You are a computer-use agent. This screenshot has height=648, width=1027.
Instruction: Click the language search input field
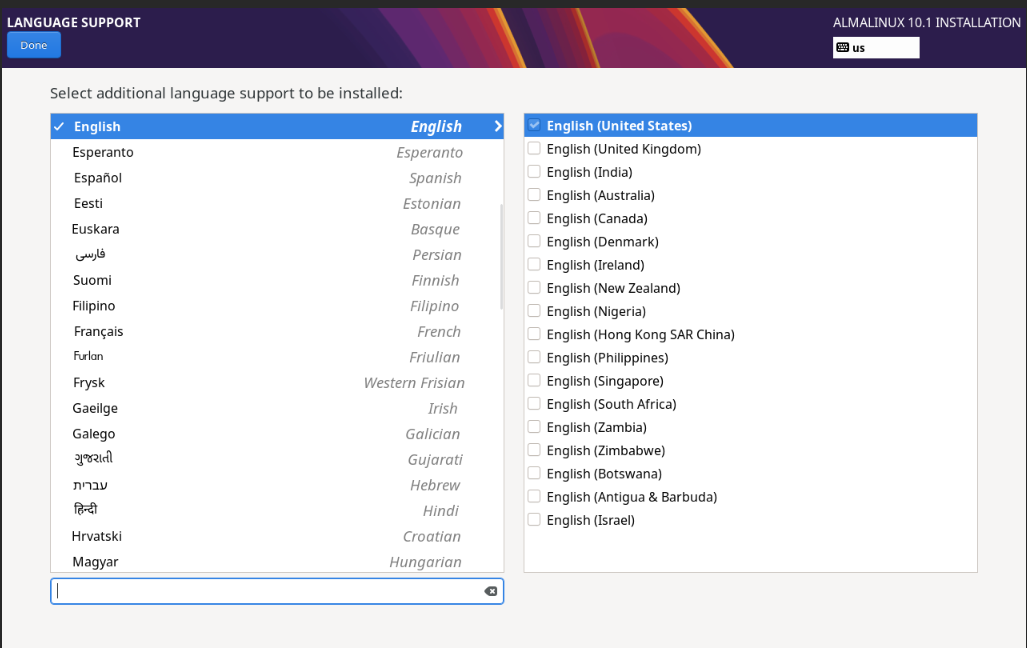pos(270,591)
